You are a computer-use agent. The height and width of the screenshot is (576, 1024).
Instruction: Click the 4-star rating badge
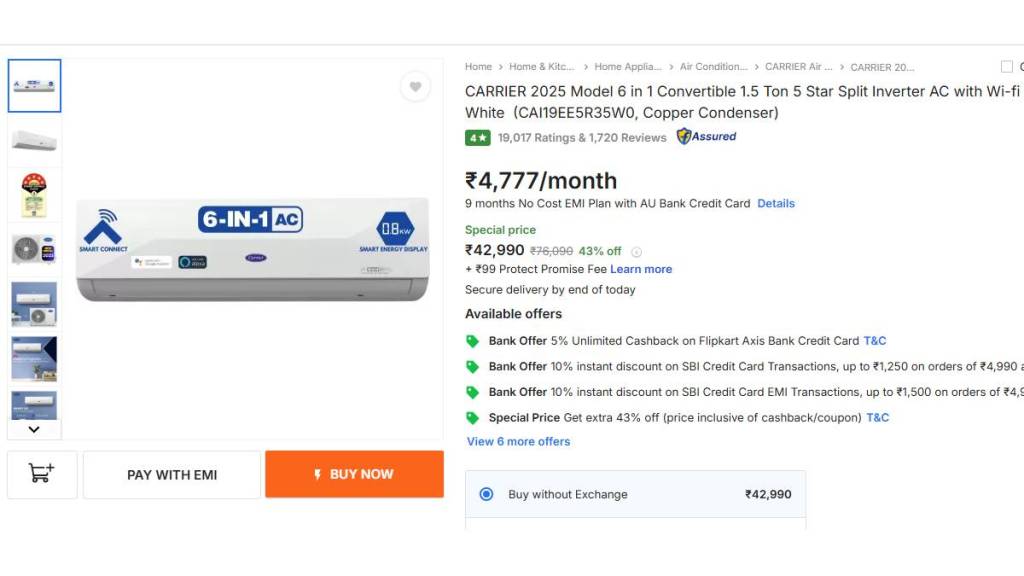coord(477,138)
